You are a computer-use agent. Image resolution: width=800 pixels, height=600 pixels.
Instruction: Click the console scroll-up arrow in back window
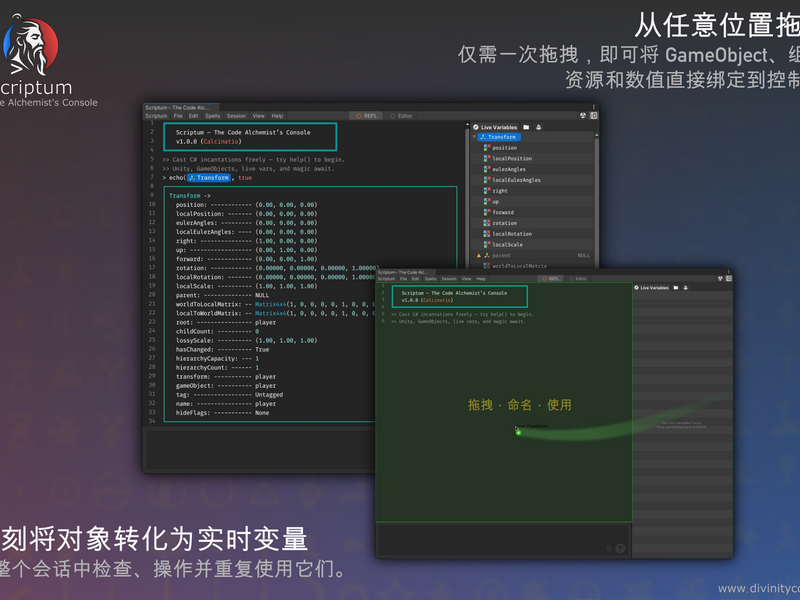tap(467, 124)
